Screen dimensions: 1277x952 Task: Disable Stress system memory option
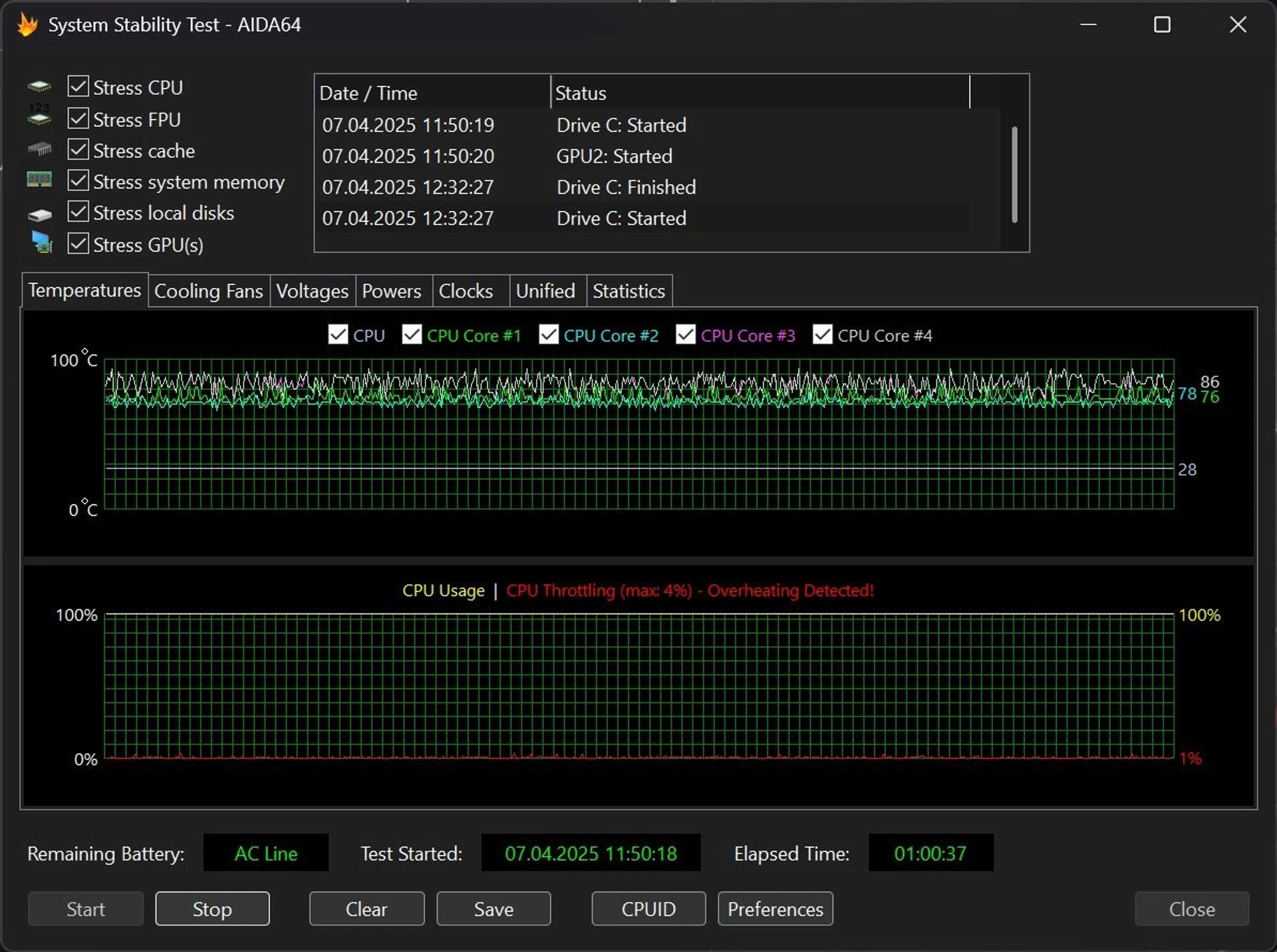click(78, 180)
